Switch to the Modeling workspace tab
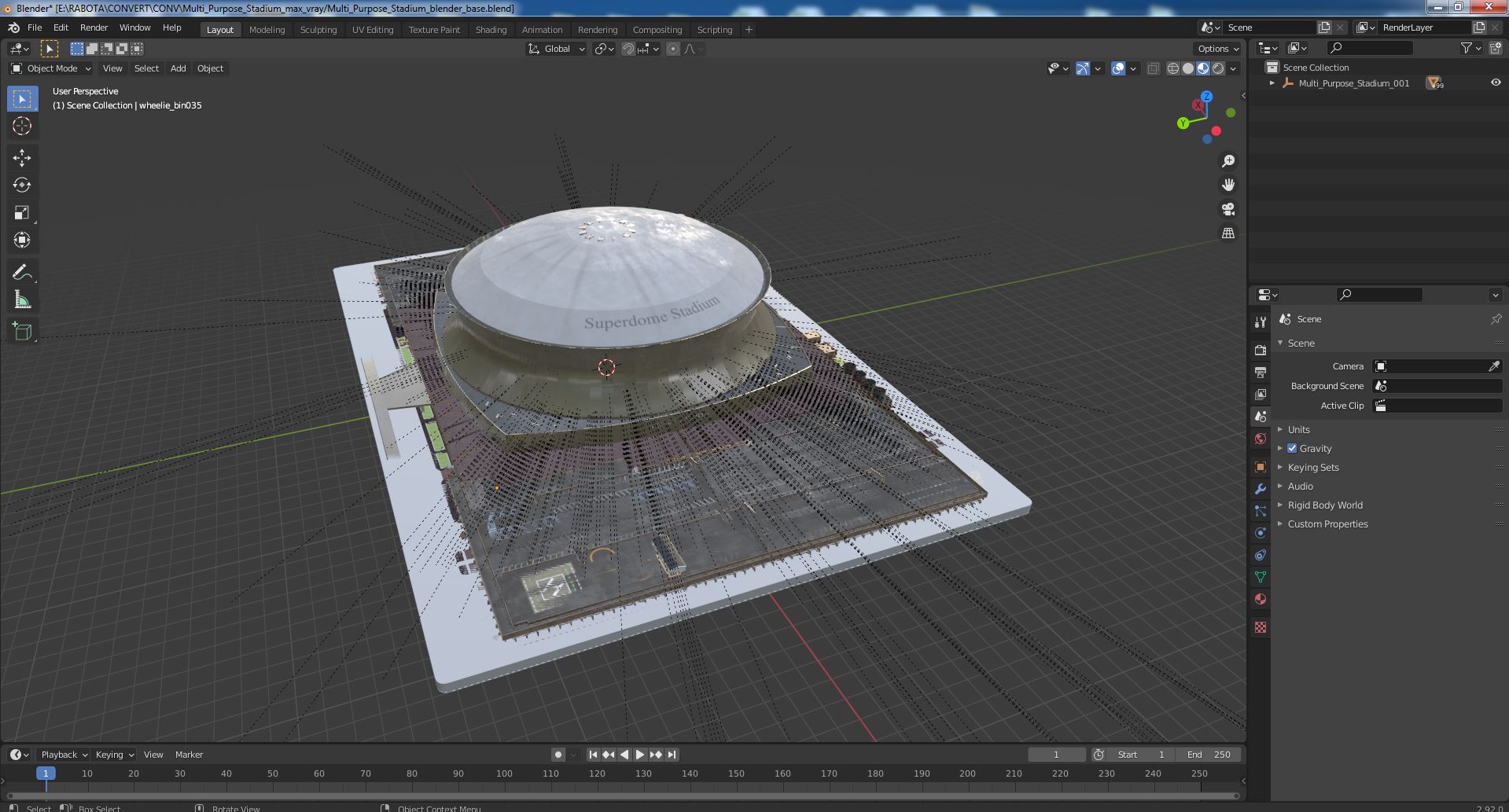 tap(267, 30)
